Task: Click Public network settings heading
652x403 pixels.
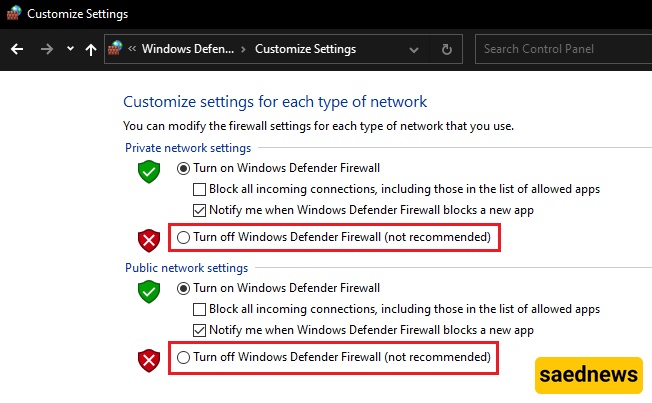Action: (186, 268)
